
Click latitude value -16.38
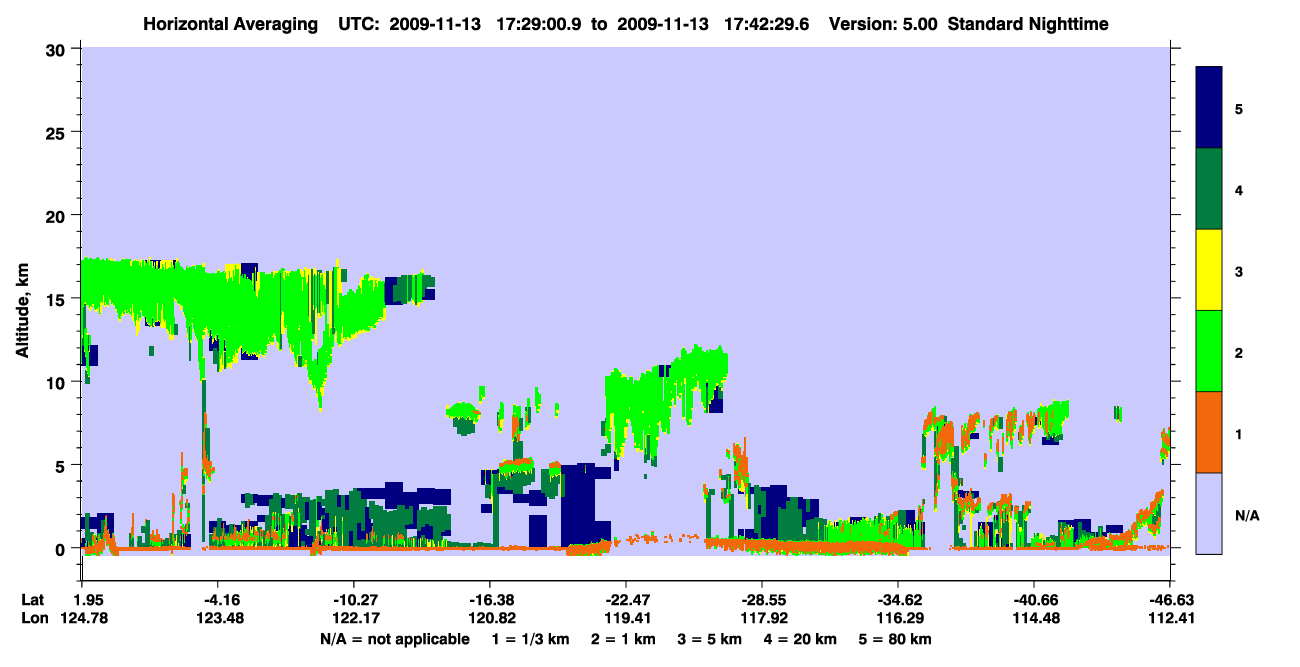pyautogui.click(x=489, y=600)
